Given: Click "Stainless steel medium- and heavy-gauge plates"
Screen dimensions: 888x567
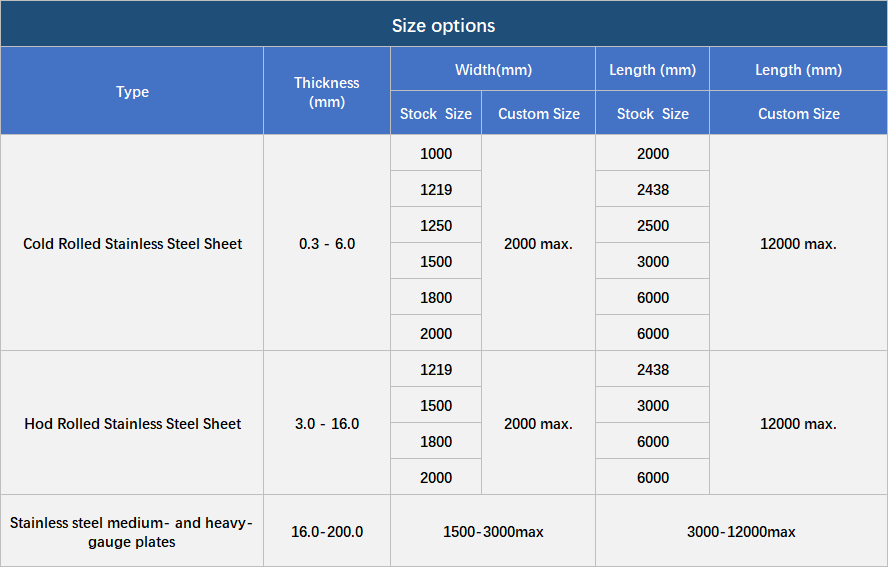Looking at the screenshot, I should (132, 531).
